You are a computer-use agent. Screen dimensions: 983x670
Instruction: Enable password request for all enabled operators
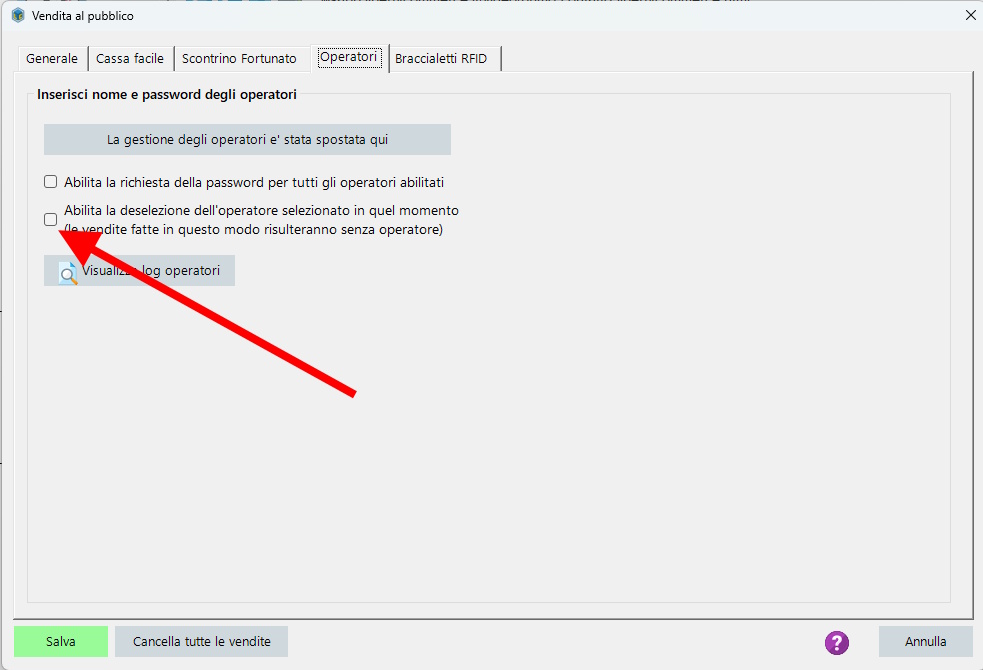pyautogui.click(x=50, y=182)
